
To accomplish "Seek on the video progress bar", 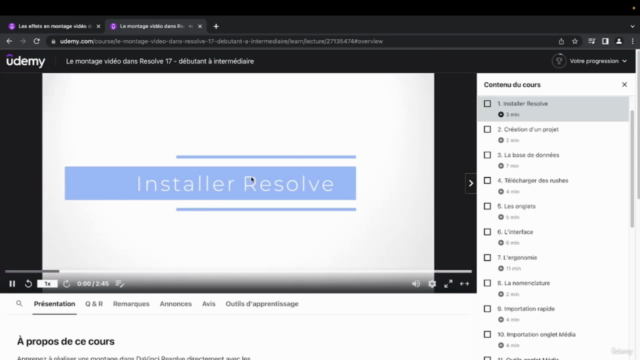I will point(238,271).
